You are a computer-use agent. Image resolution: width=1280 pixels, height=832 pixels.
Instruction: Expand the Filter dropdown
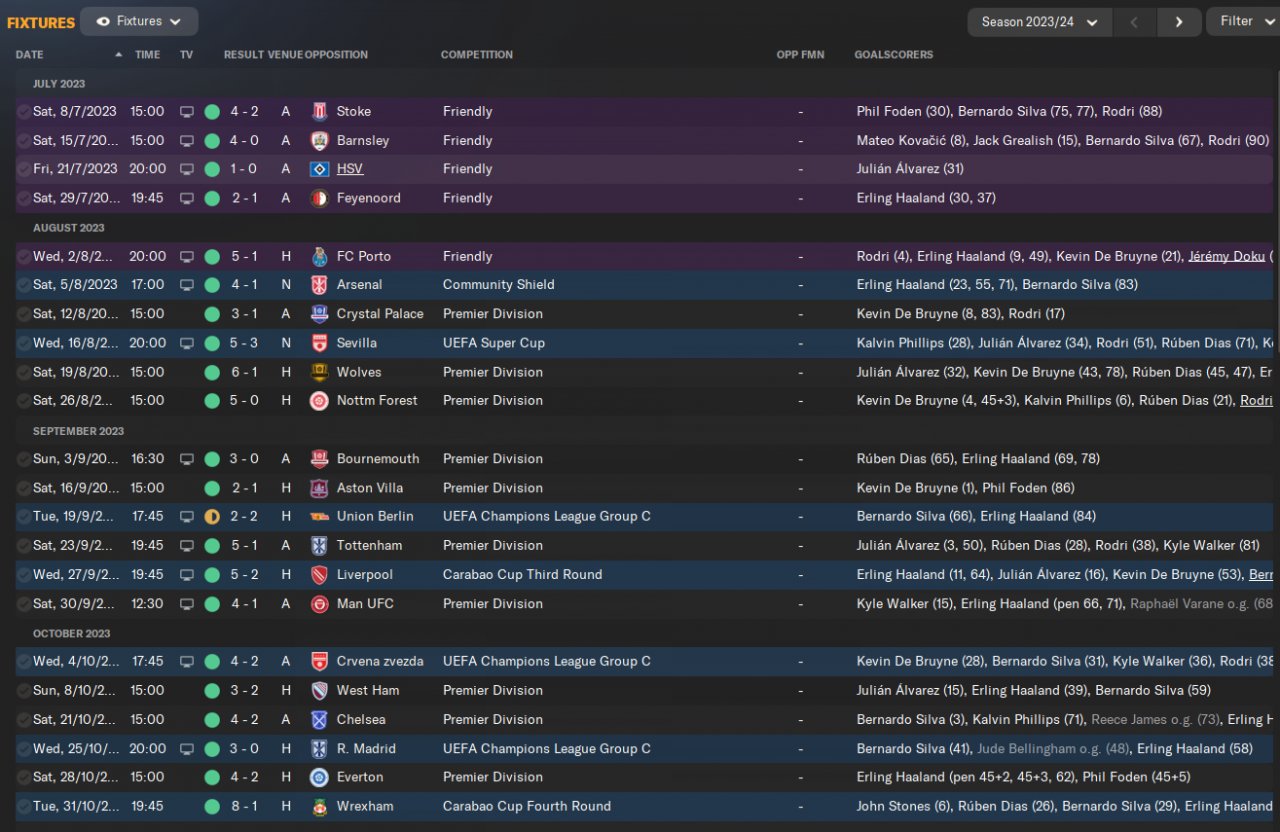coord(1243,21)
